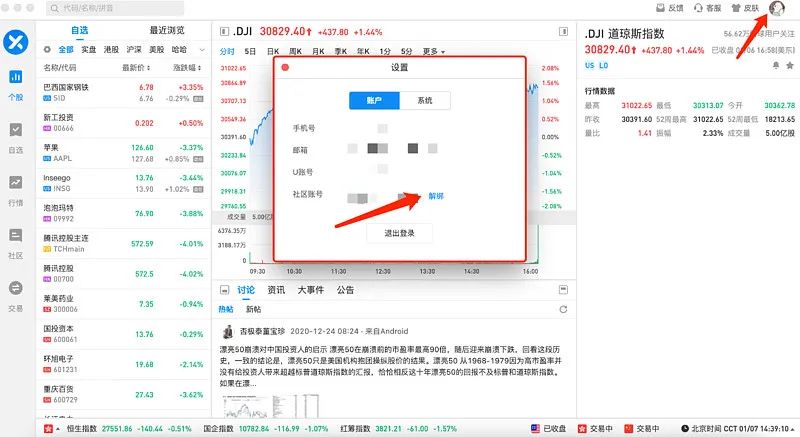The image size is (800, 437).
Task: Switch chart to 1分 interval
Action: point(385,52)
